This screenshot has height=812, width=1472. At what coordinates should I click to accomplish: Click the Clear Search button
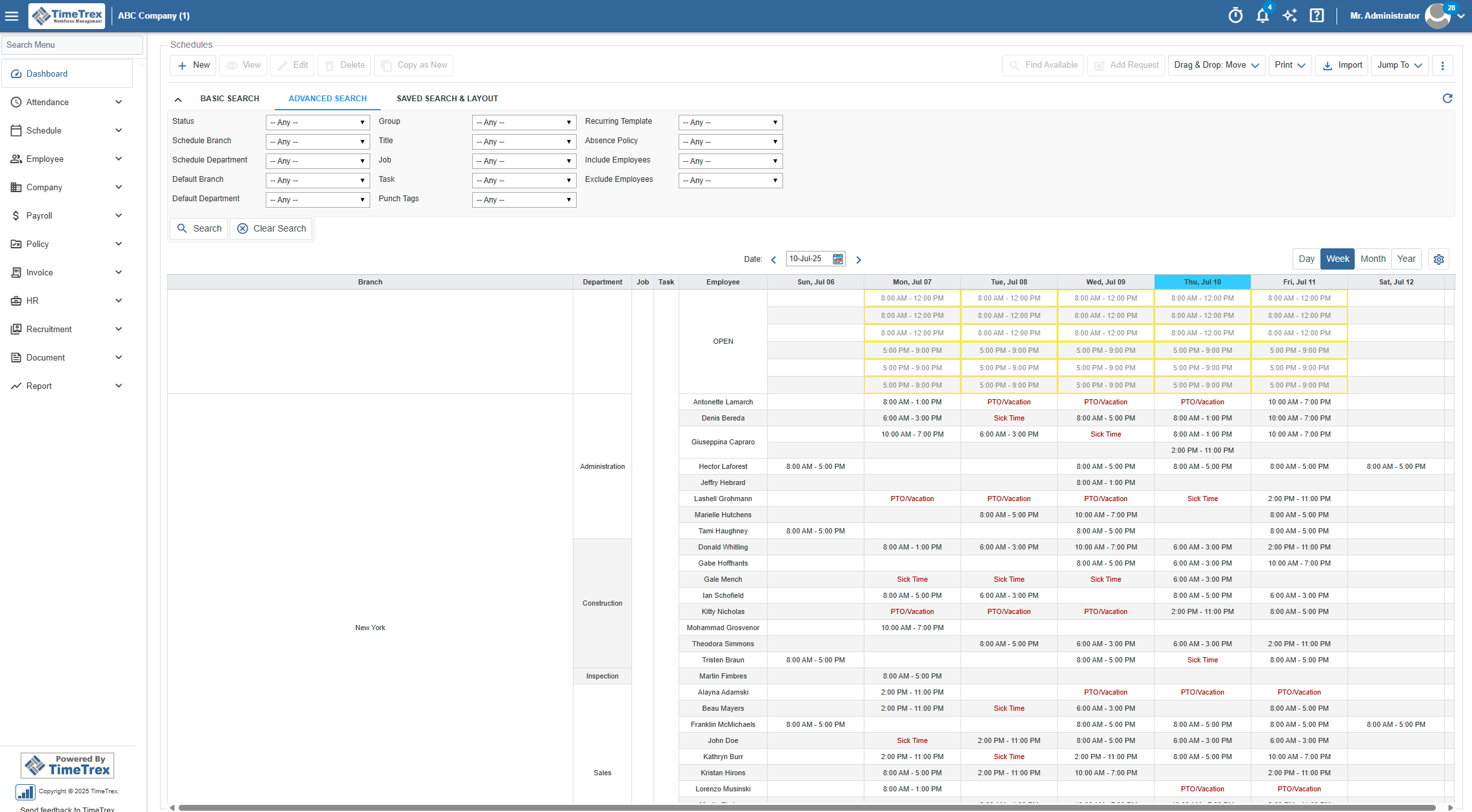272,228
